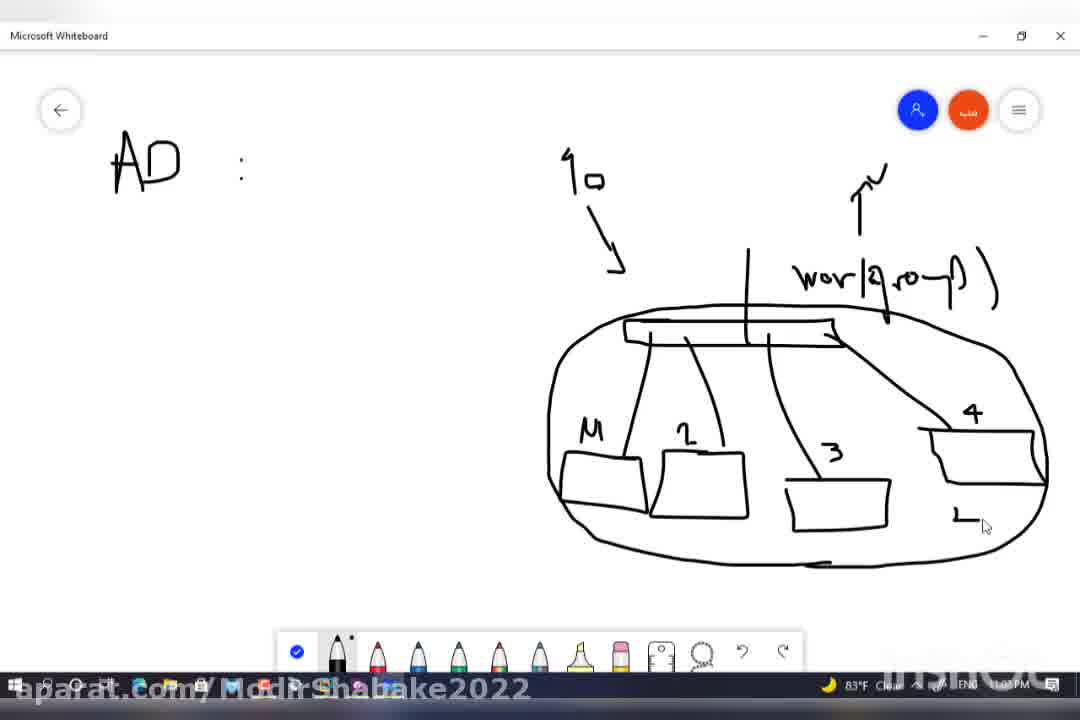This screenshot has height=720, width=1080.
Task: Toggle the ruler tool
Action: coord(661,655)
